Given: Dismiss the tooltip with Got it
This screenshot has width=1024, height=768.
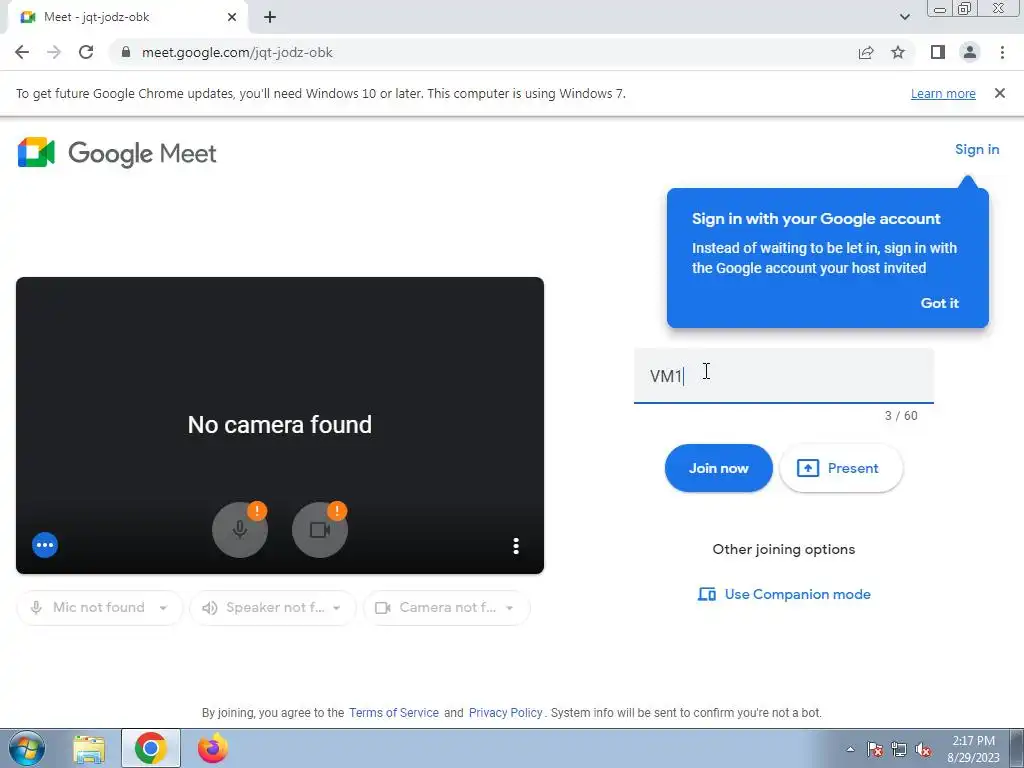Looking at the screenshot, I should [x=939, y=303].
